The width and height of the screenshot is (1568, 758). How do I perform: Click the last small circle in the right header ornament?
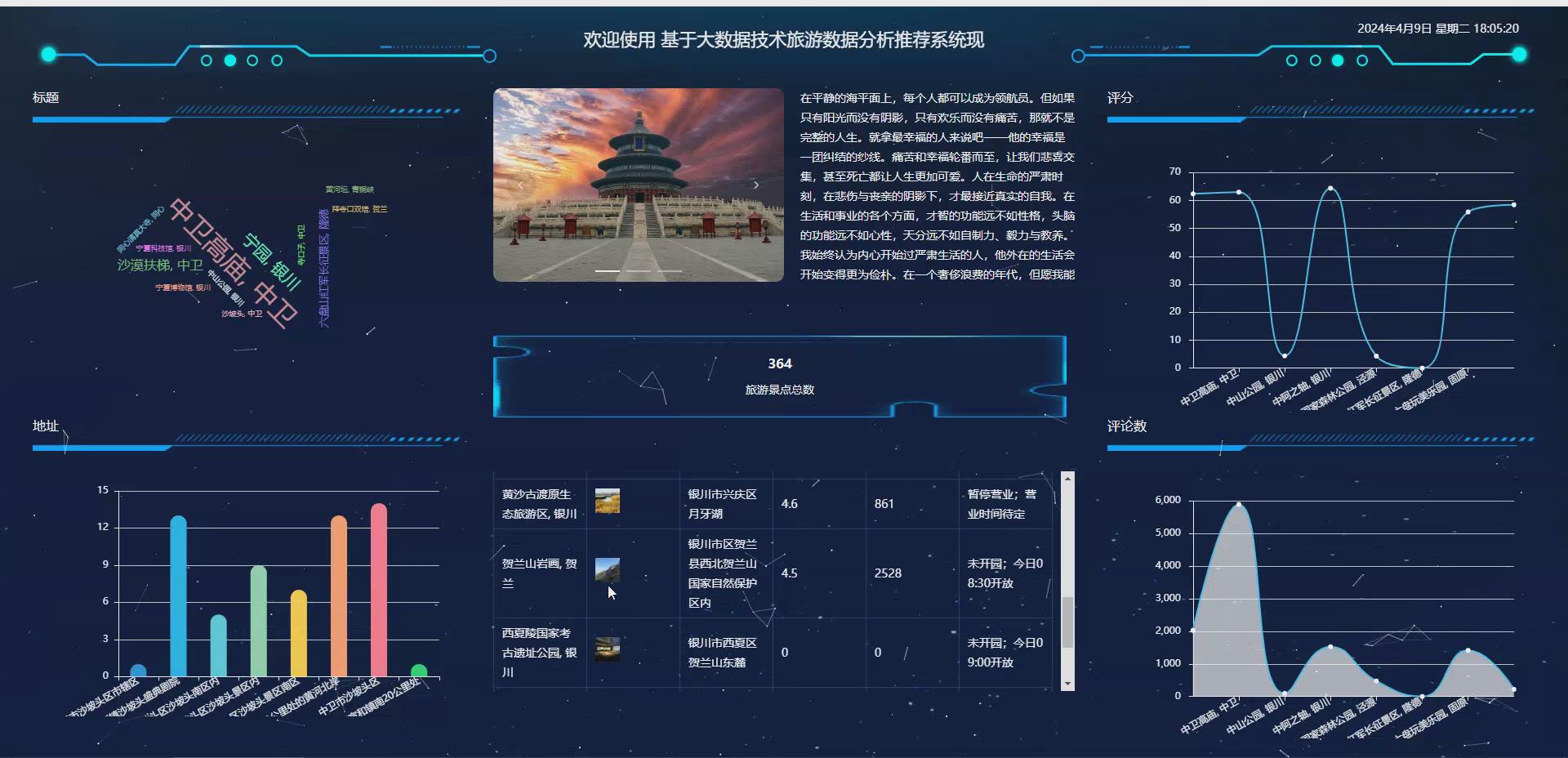[1362, 60]
